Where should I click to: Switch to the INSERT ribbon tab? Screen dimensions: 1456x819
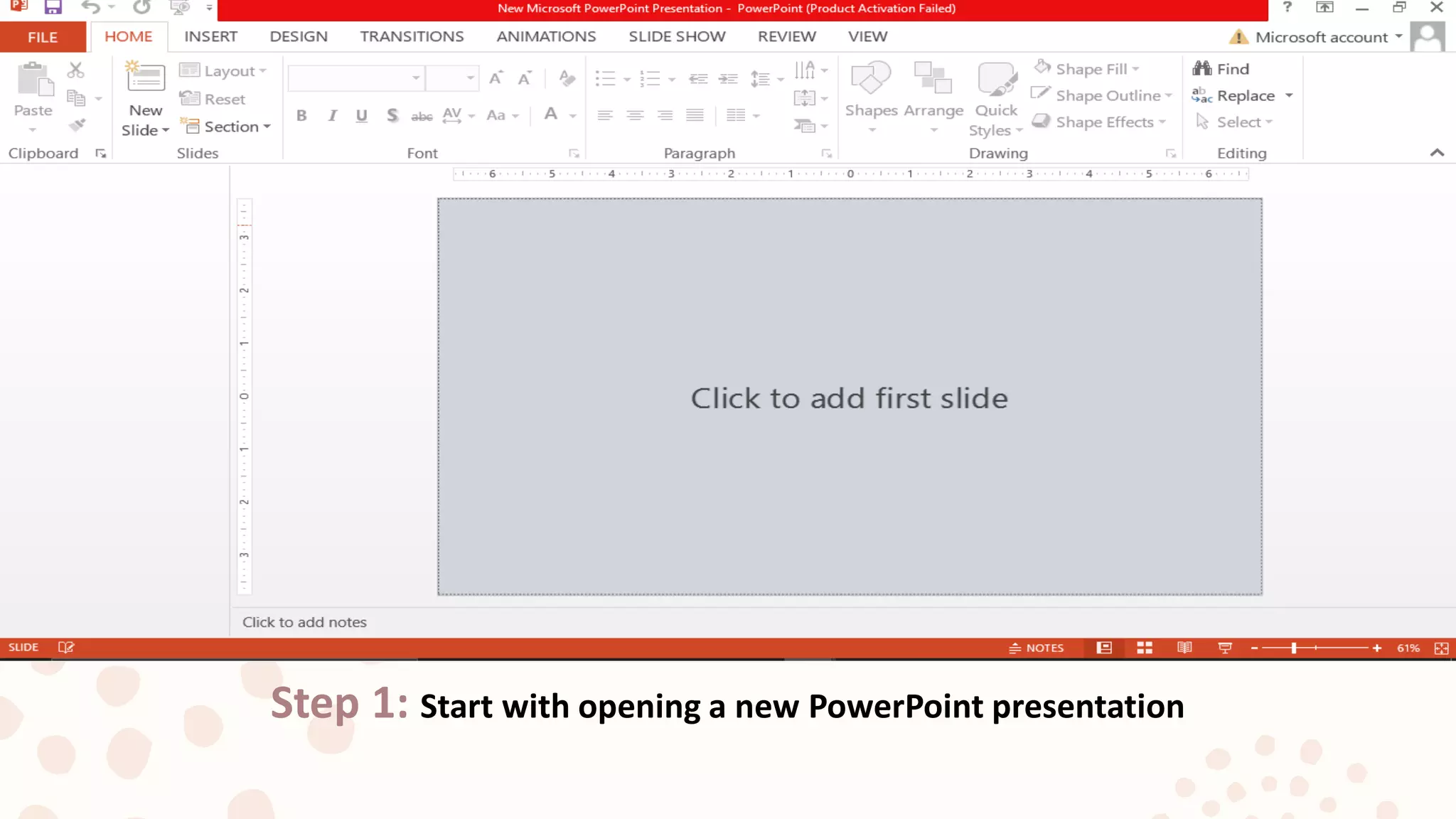210,37
